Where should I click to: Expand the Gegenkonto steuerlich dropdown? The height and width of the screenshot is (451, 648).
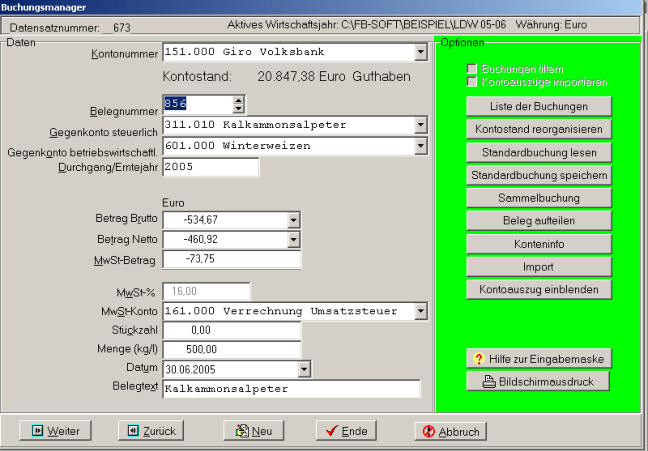(x=421, y=124)
